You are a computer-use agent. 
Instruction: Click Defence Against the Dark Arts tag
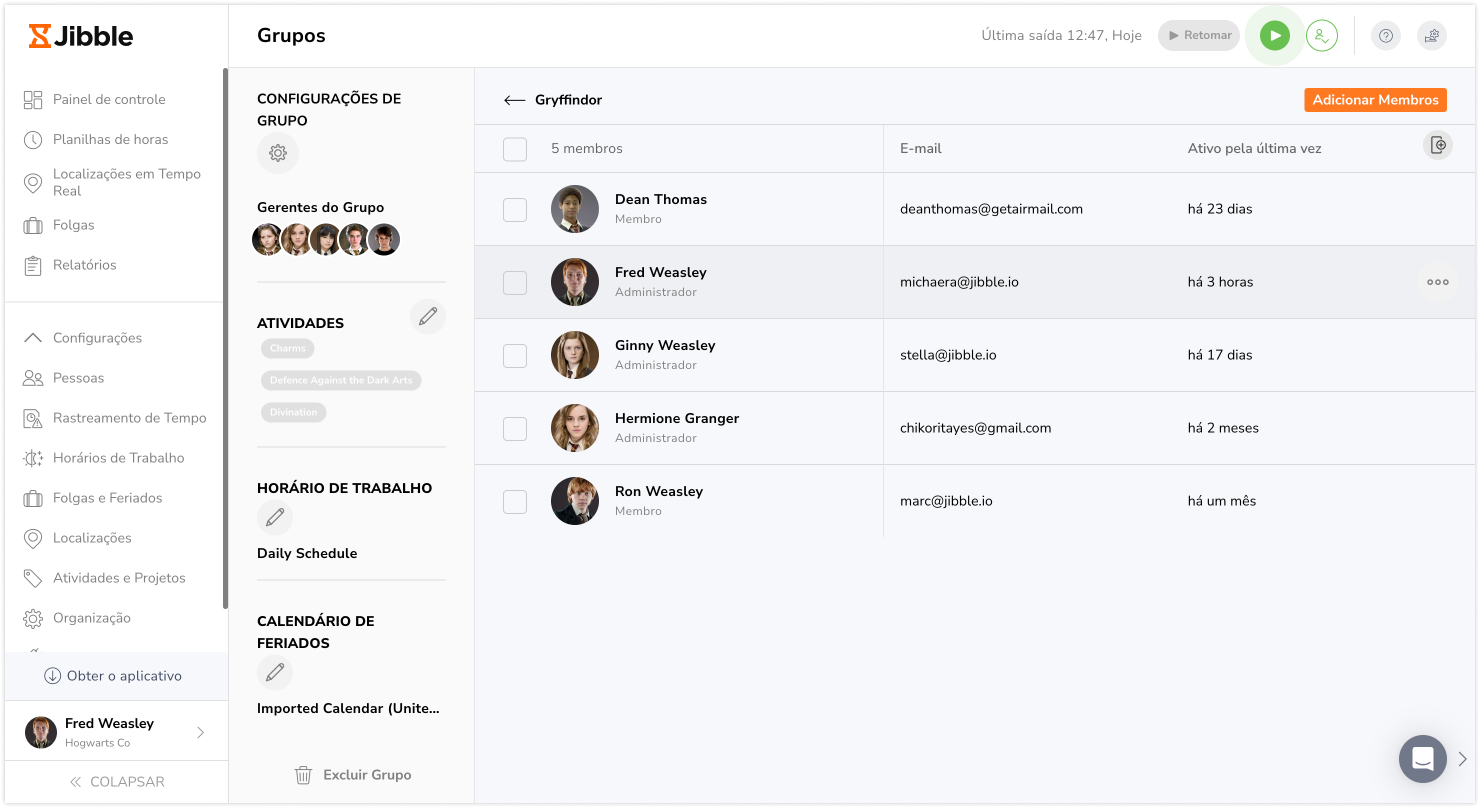341,380
